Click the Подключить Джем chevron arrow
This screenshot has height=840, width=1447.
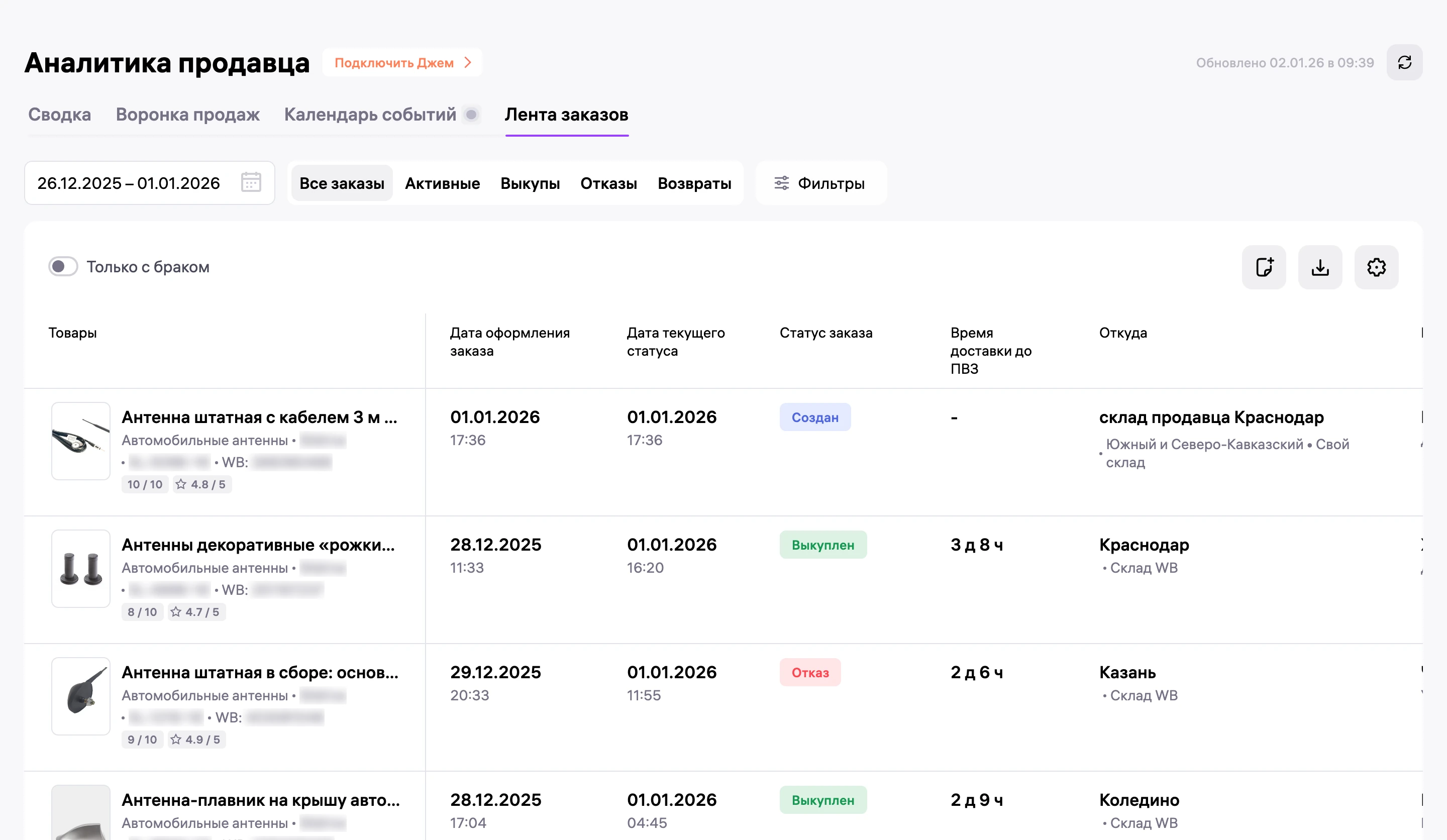[468, 63]
